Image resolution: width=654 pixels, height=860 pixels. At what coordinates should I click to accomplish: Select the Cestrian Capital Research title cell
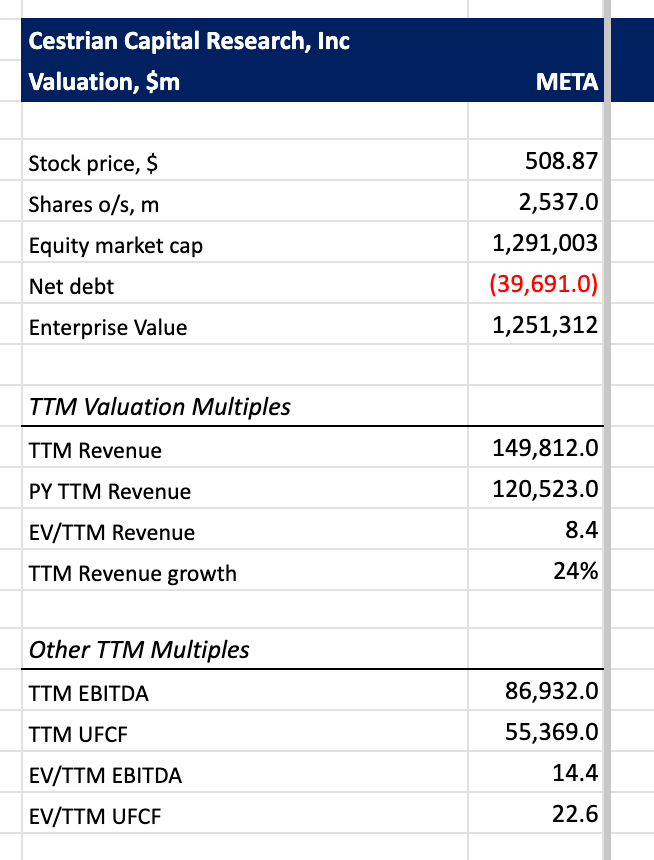pos(245,40)
